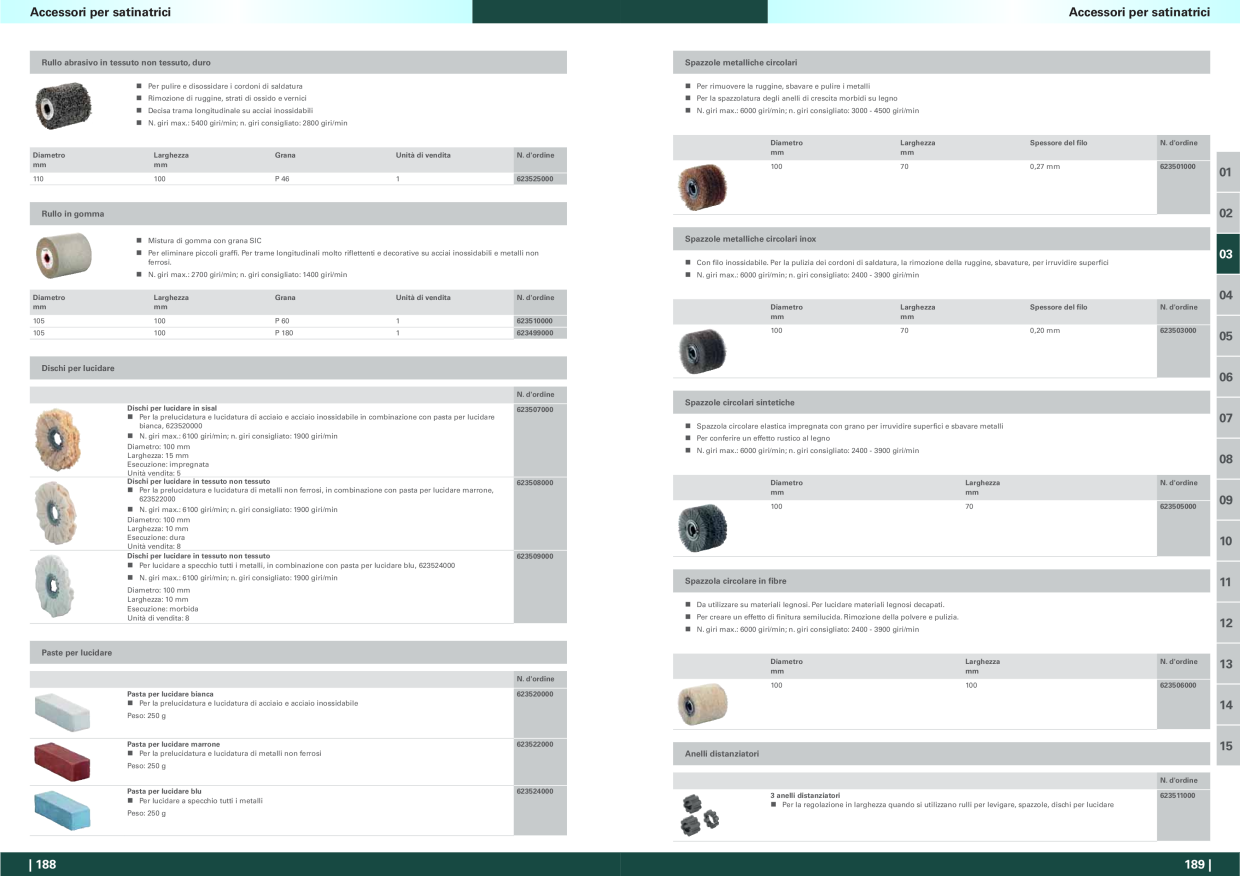The width and height of the screenshot is (1240, 876).
Task: Open chapter tab 07
Action: point(1227,418)
